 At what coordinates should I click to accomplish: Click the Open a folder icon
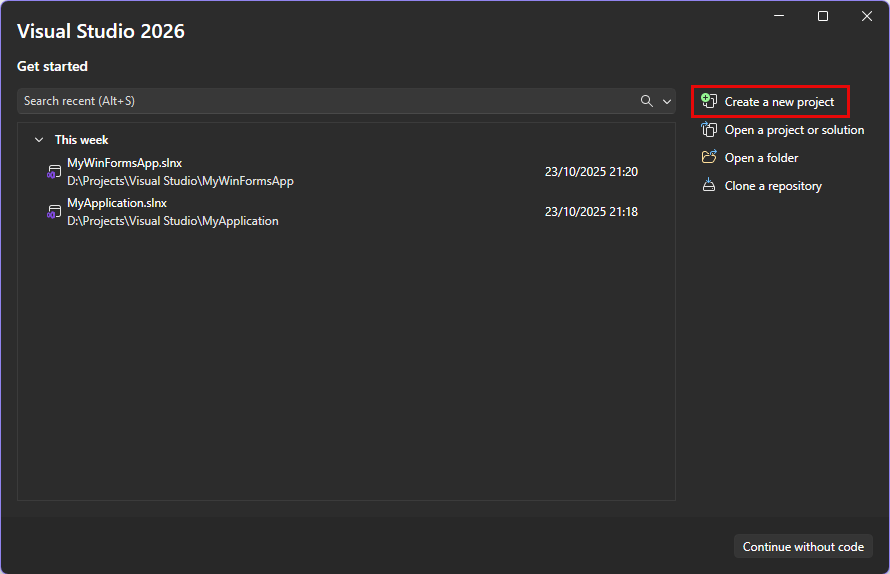(709, 157)
